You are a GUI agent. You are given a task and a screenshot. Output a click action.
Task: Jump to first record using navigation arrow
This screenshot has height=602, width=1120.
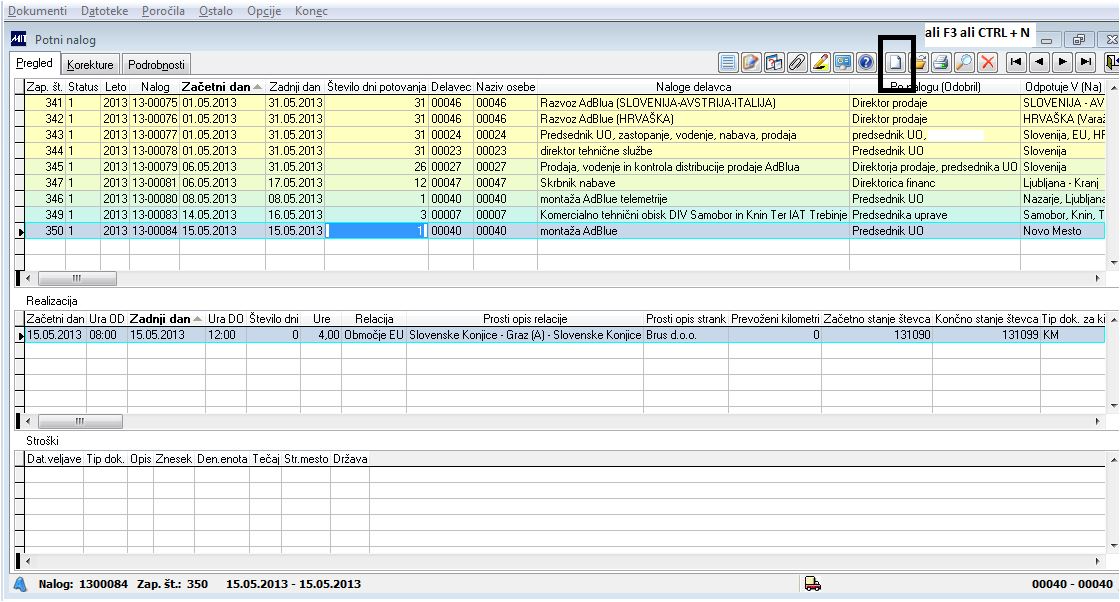pos(1016,63)
